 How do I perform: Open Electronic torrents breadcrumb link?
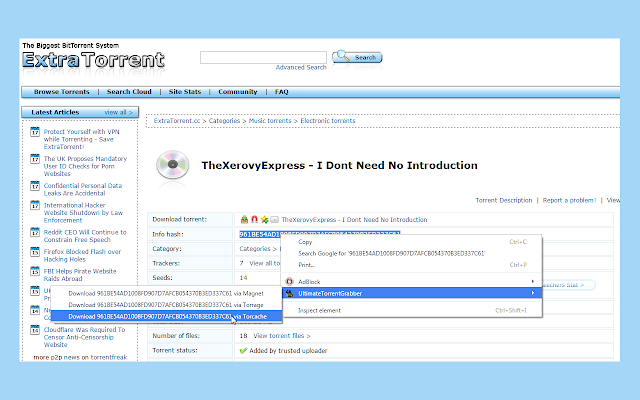coord(328,121)
